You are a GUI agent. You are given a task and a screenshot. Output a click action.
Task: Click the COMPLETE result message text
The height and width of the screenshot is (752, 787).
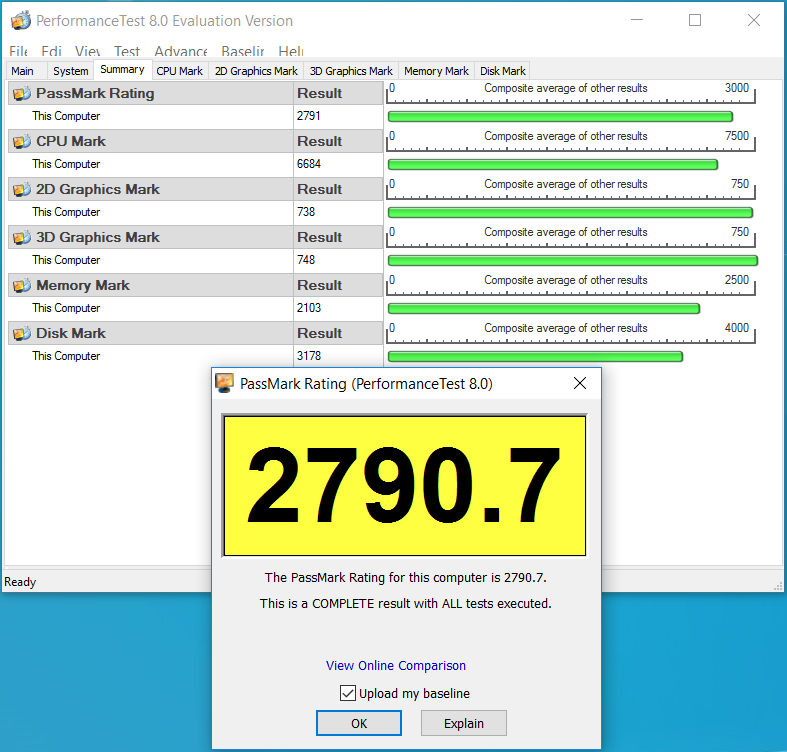(x=406, y=603)
